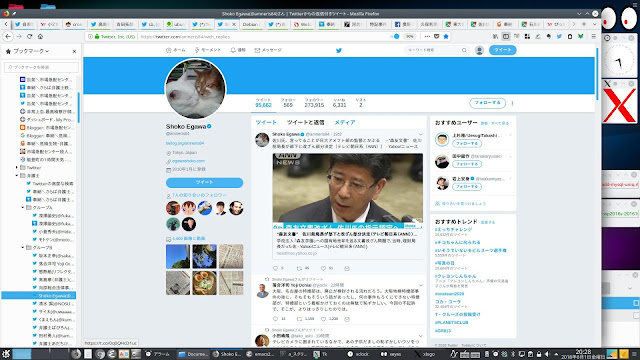The height and width of the screenshot is (360, 640).
Task: Toggle the sidebar icon in Firefox toolbar
Action: pyautogui.click(x=506, y=36)
